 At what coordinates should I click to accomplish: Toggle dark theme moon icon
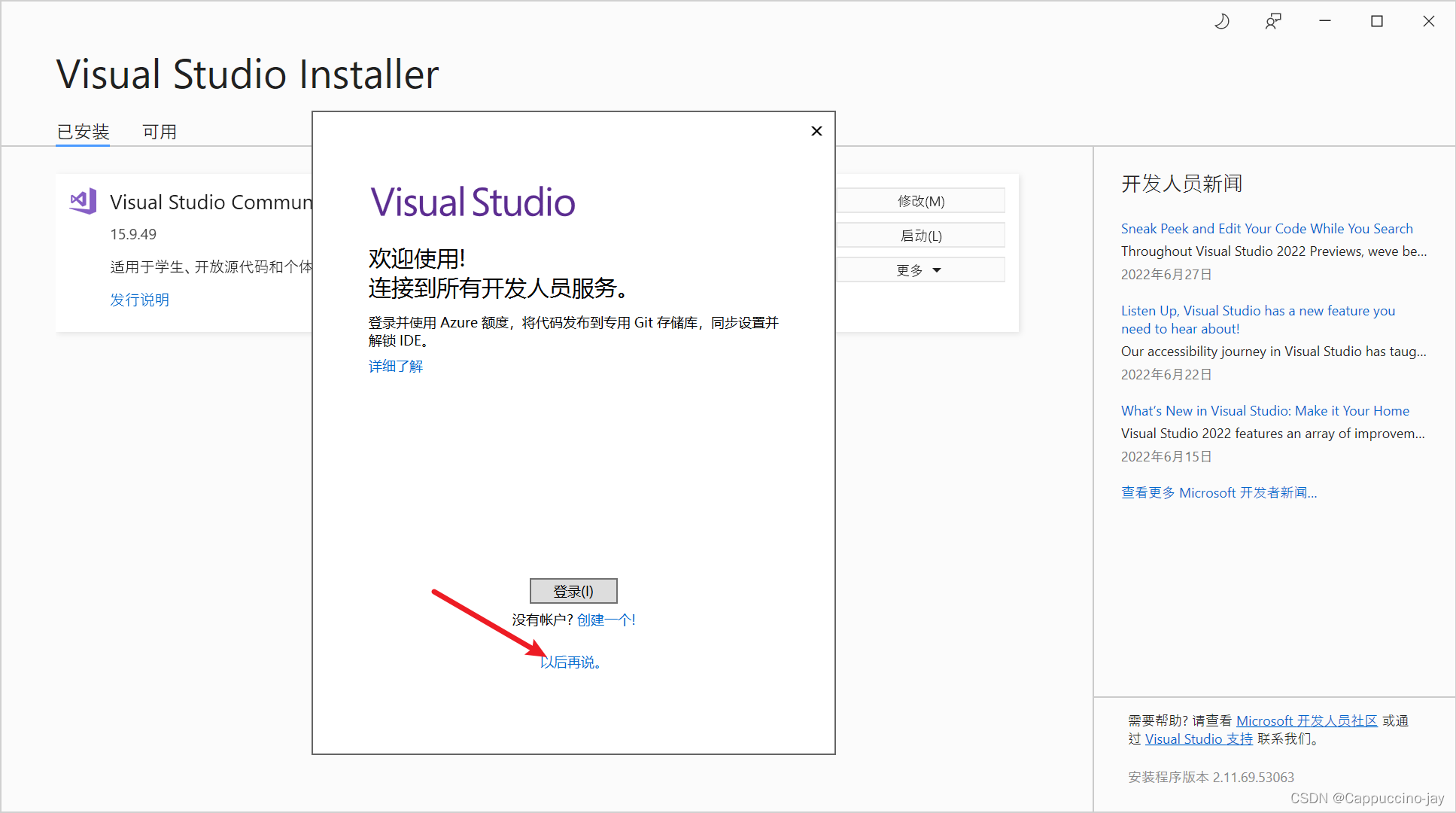(x=1222, y=22)
